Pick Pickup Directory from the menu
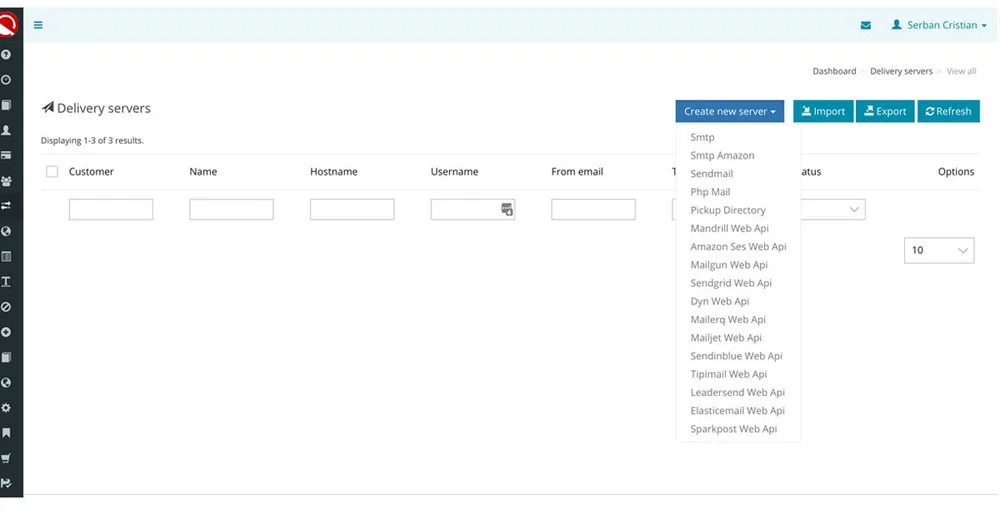Viewport: 1000px width, 520px height. [x=728, y=210]
